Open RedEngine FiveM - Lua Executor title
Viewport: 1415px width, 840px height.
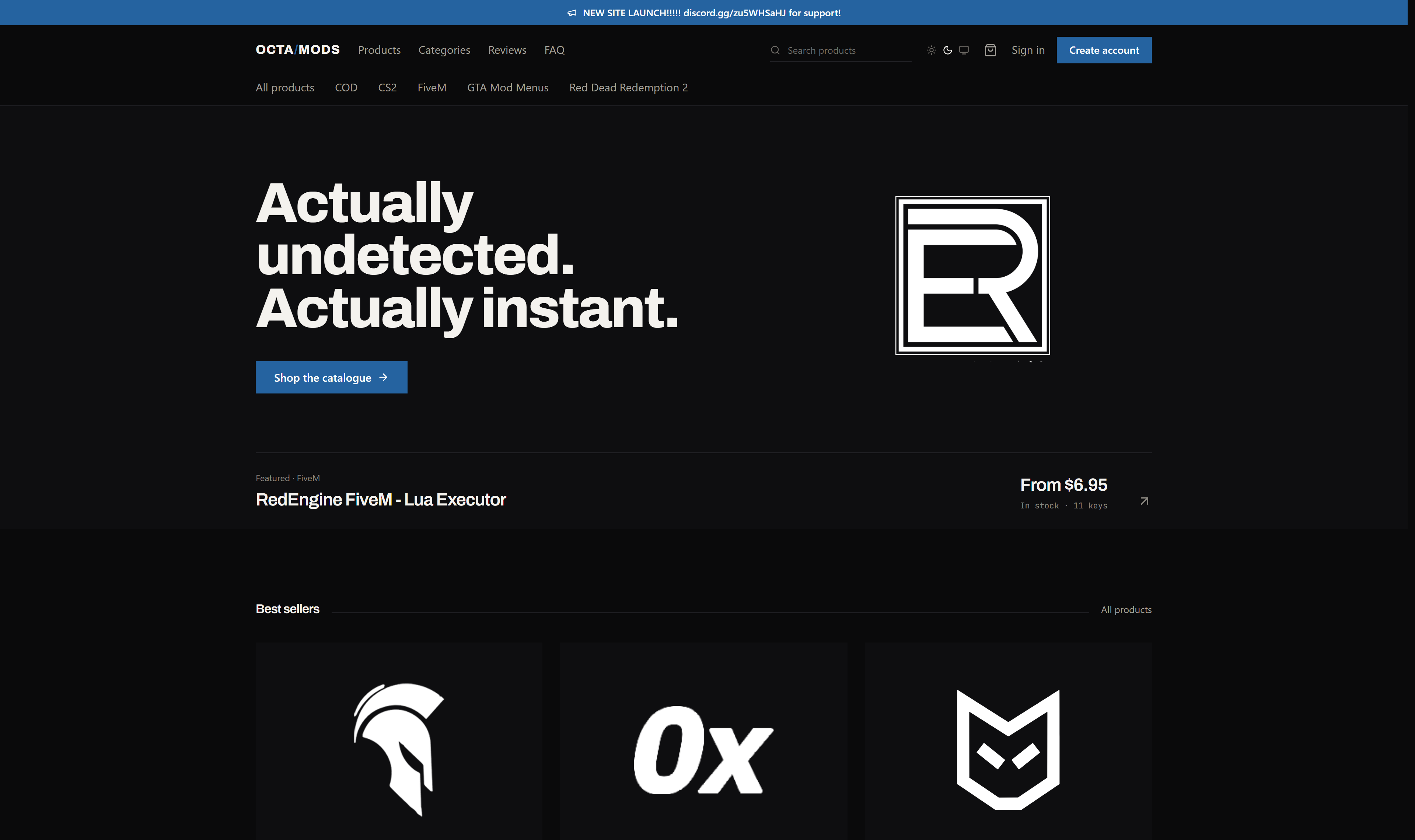[381, 499]
